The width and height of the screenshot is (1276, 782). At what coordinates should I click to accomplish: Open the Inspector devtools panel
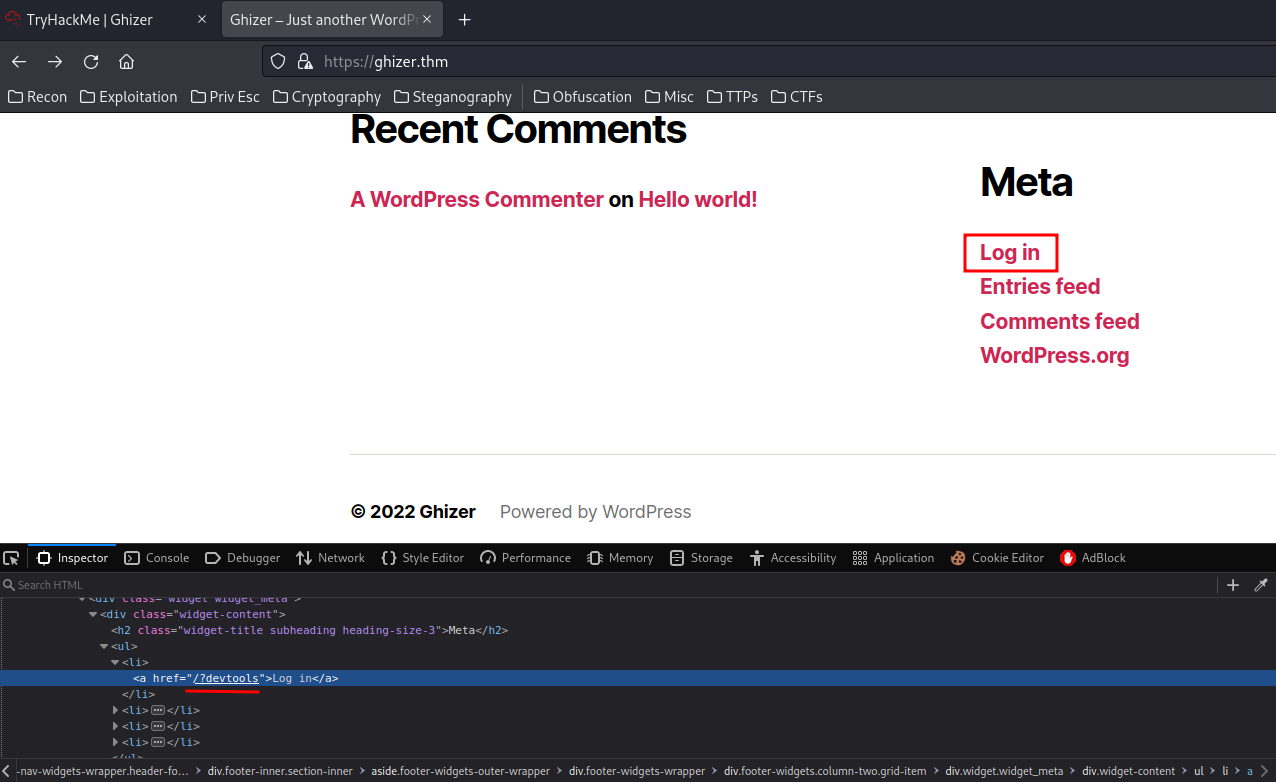[72, 558]
